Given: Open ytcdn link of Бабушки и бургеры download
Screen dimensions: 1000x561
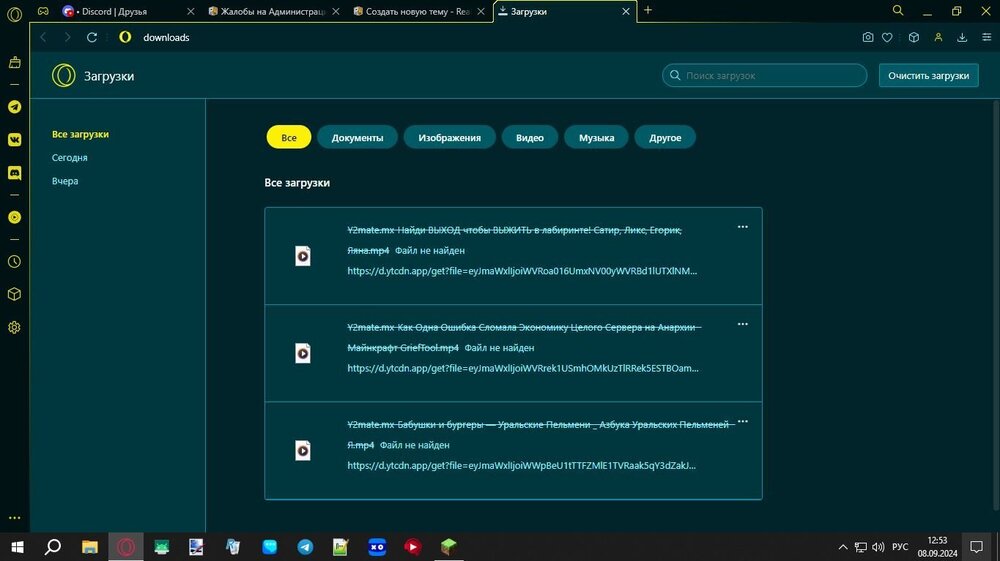Looking at the screenshot, I should point(522,465).
